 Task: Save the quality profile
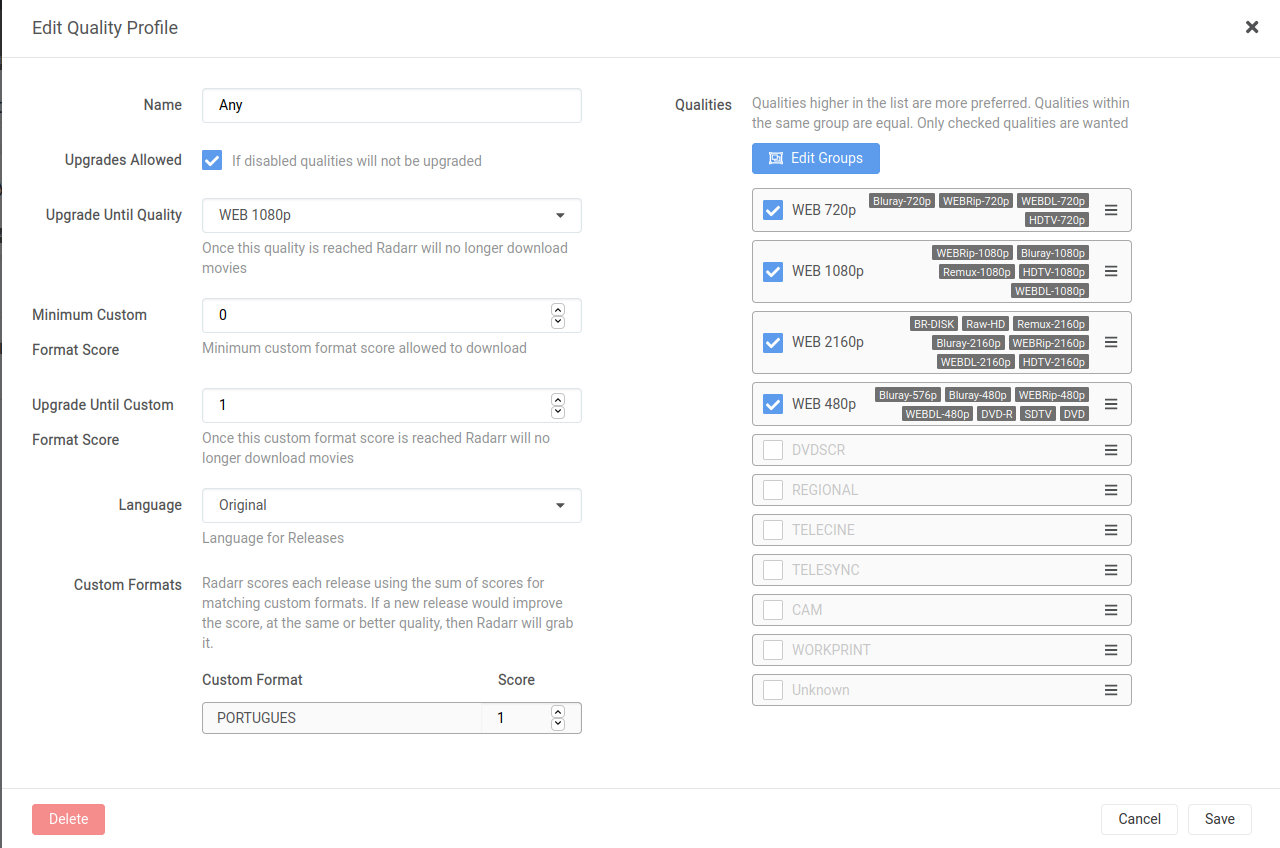coord(1219,819)
